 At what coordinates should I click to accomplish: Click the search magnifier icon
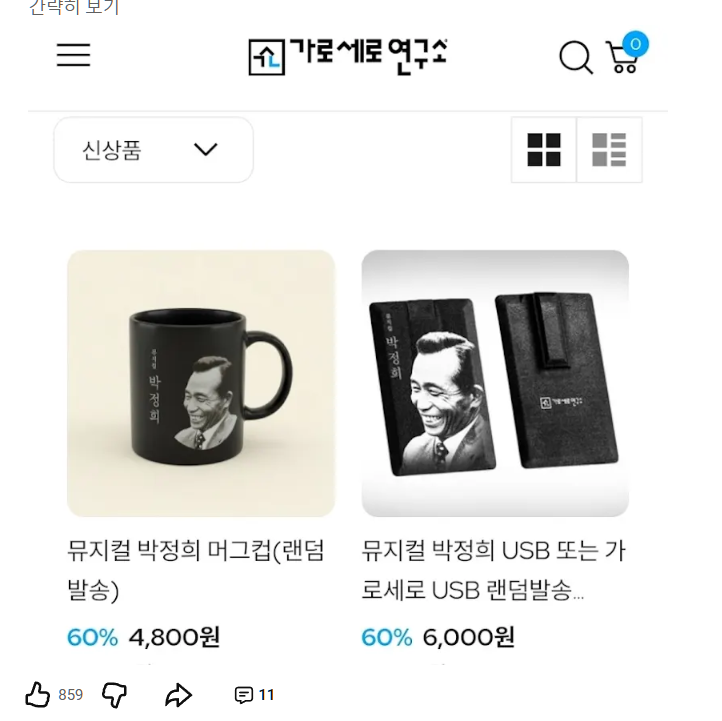tap(575, 57)
